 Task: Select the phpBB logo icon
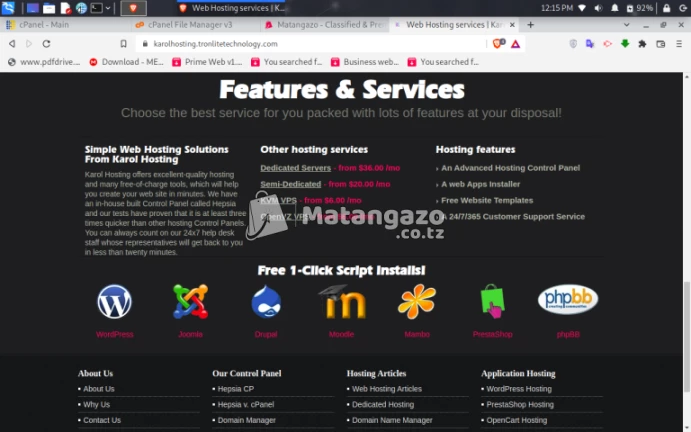(x=568, y=299)
